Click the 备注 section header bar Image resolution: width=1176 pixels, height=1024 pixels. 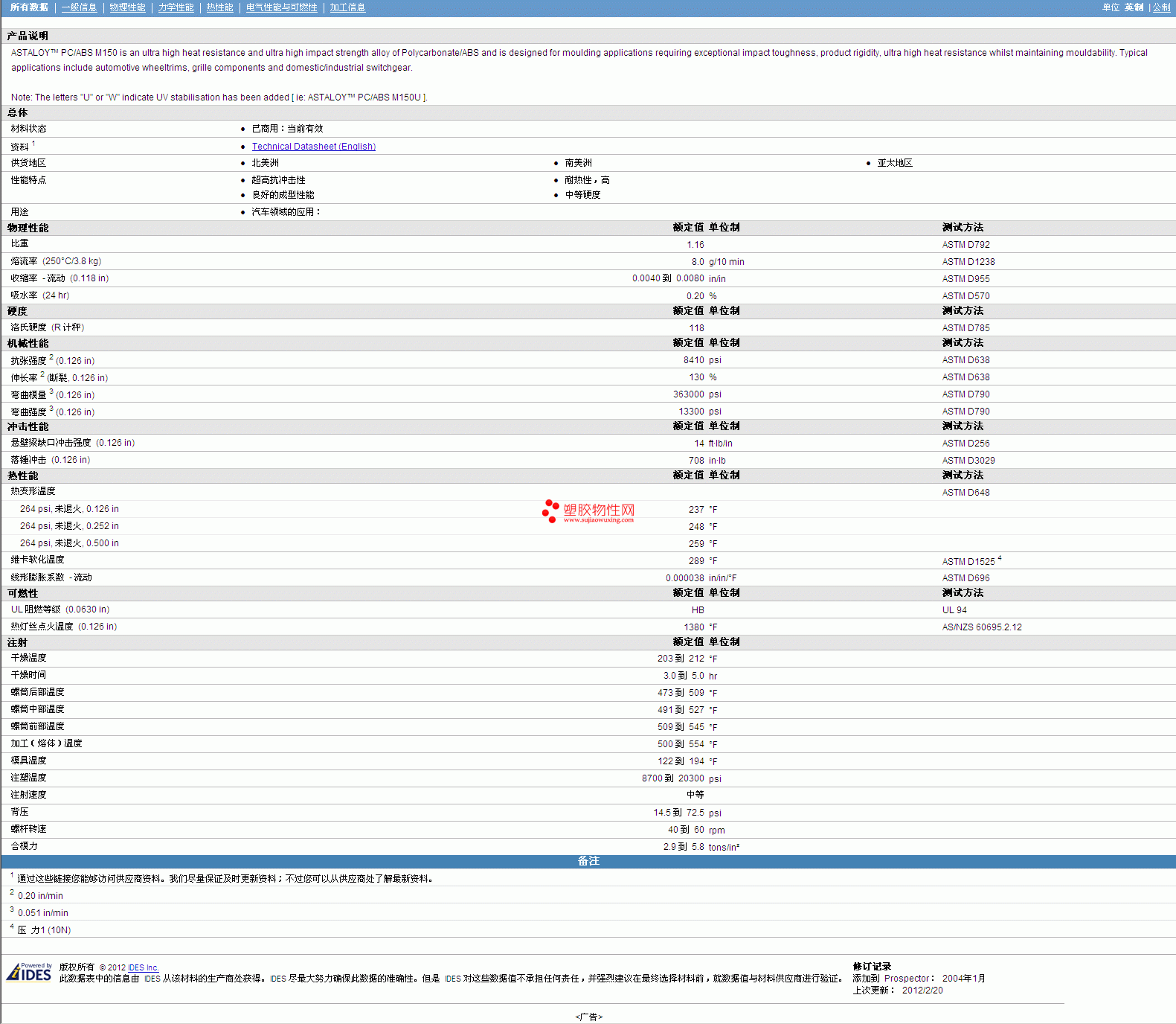click(588, 861)
